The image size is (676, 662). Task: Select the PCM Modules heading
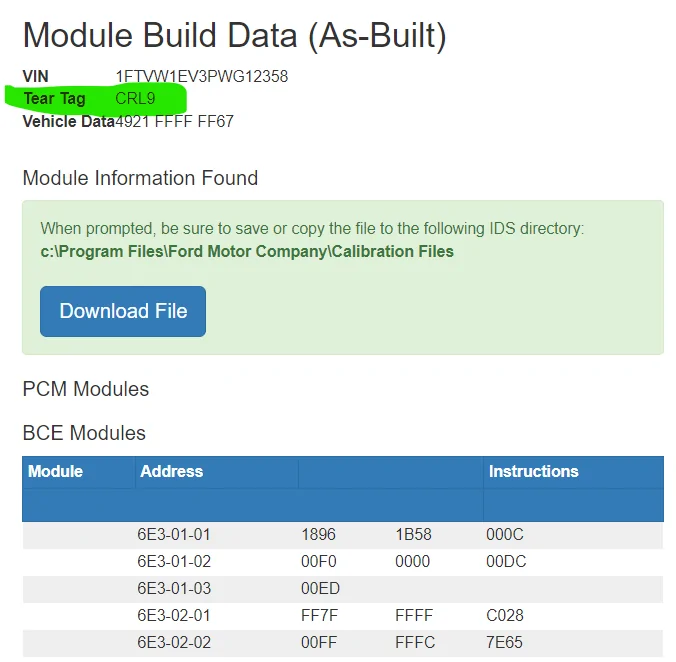tap(86, 389)
